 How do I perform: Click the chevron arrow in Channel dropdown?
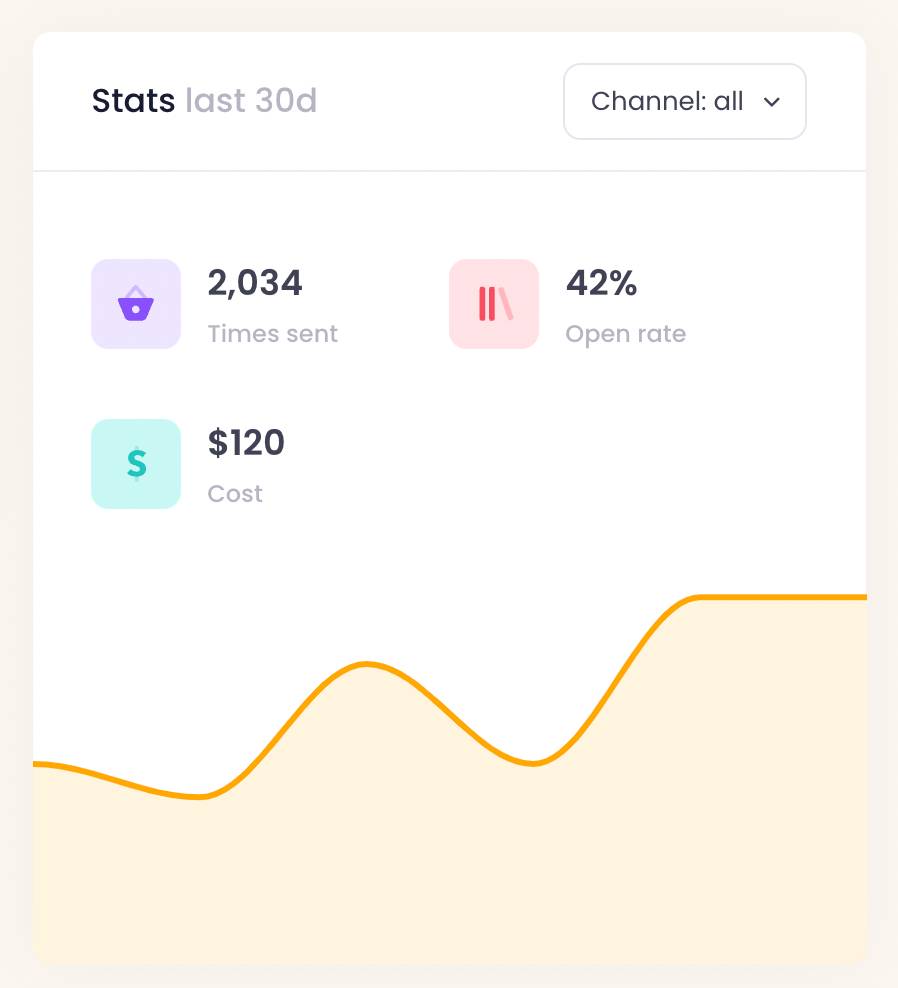point(771,102)
